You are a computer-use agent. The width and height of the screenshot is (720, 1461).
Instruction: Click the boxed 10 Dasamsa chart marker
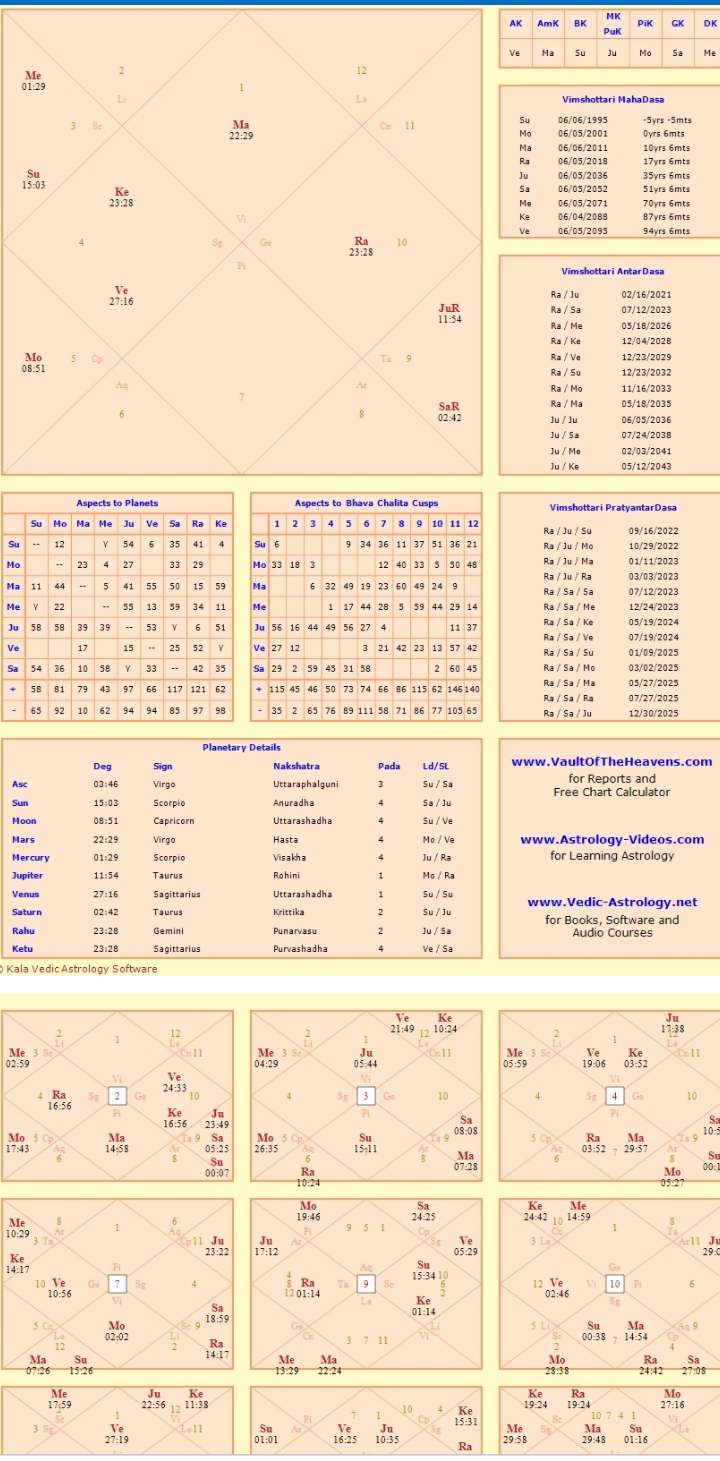click(614, 1283)
